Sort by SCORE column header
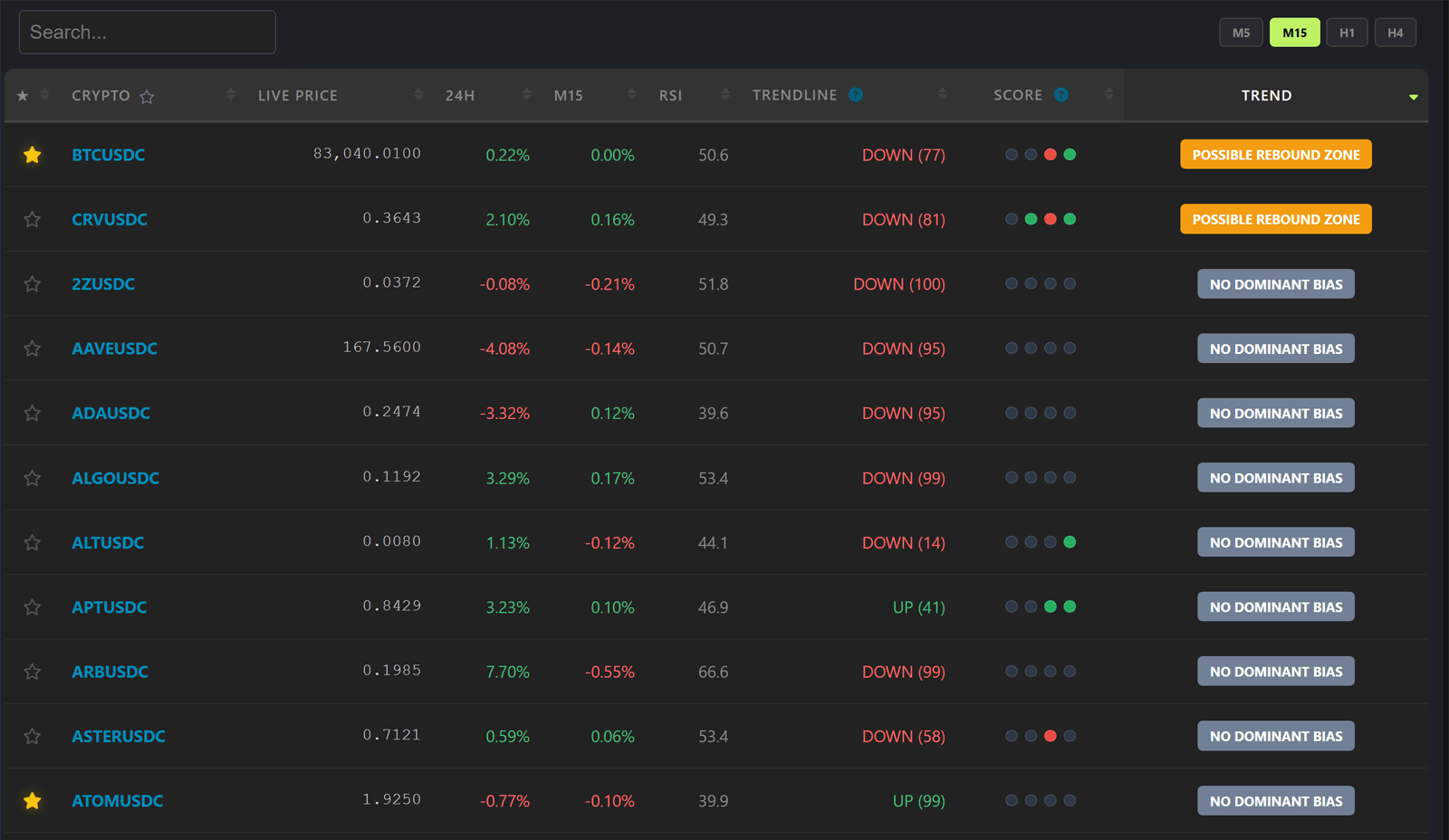Viewport: 1449px width, 840px height. (1018, 95)
